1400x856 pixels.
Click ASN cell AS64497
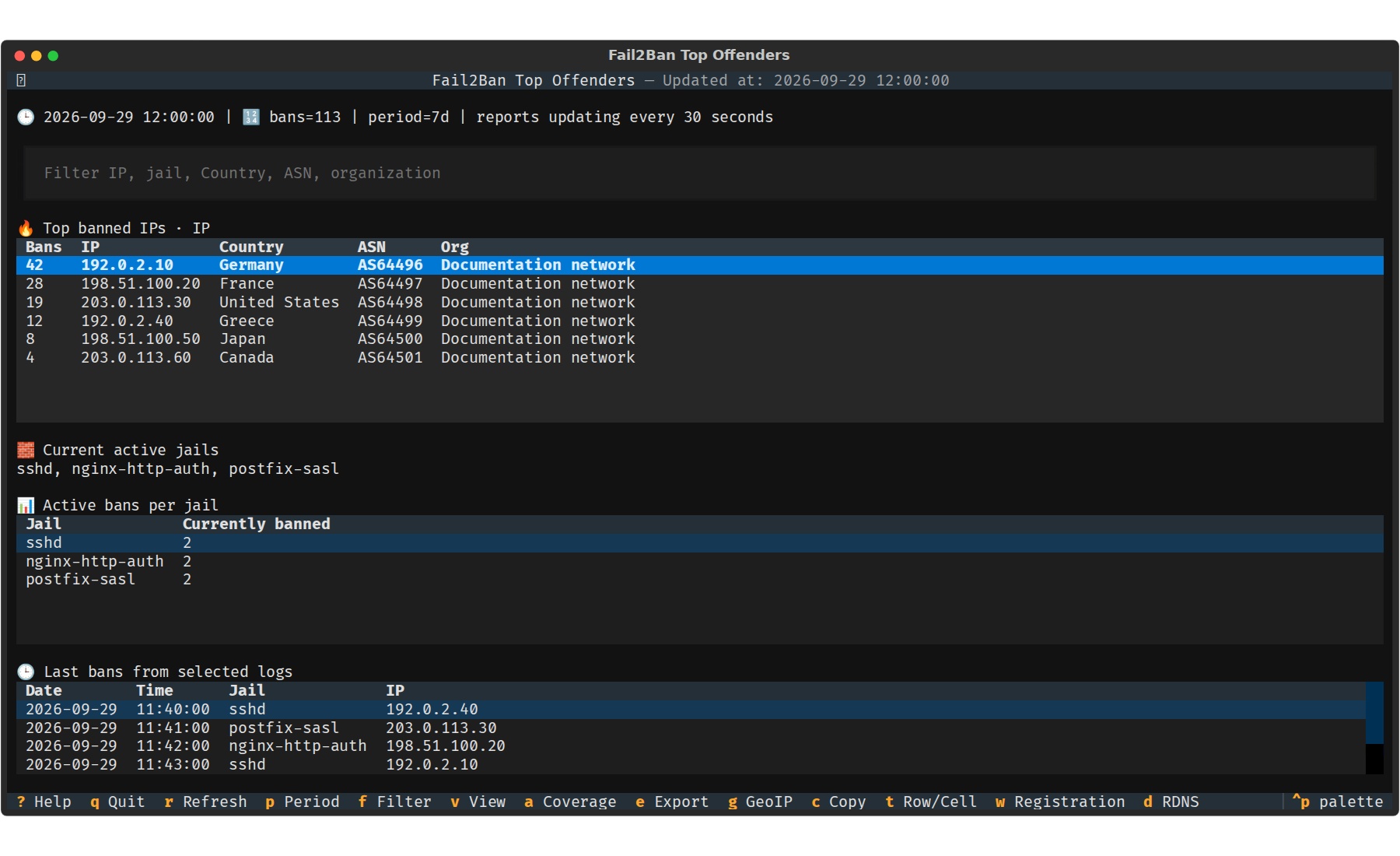[x=390, y=284]
